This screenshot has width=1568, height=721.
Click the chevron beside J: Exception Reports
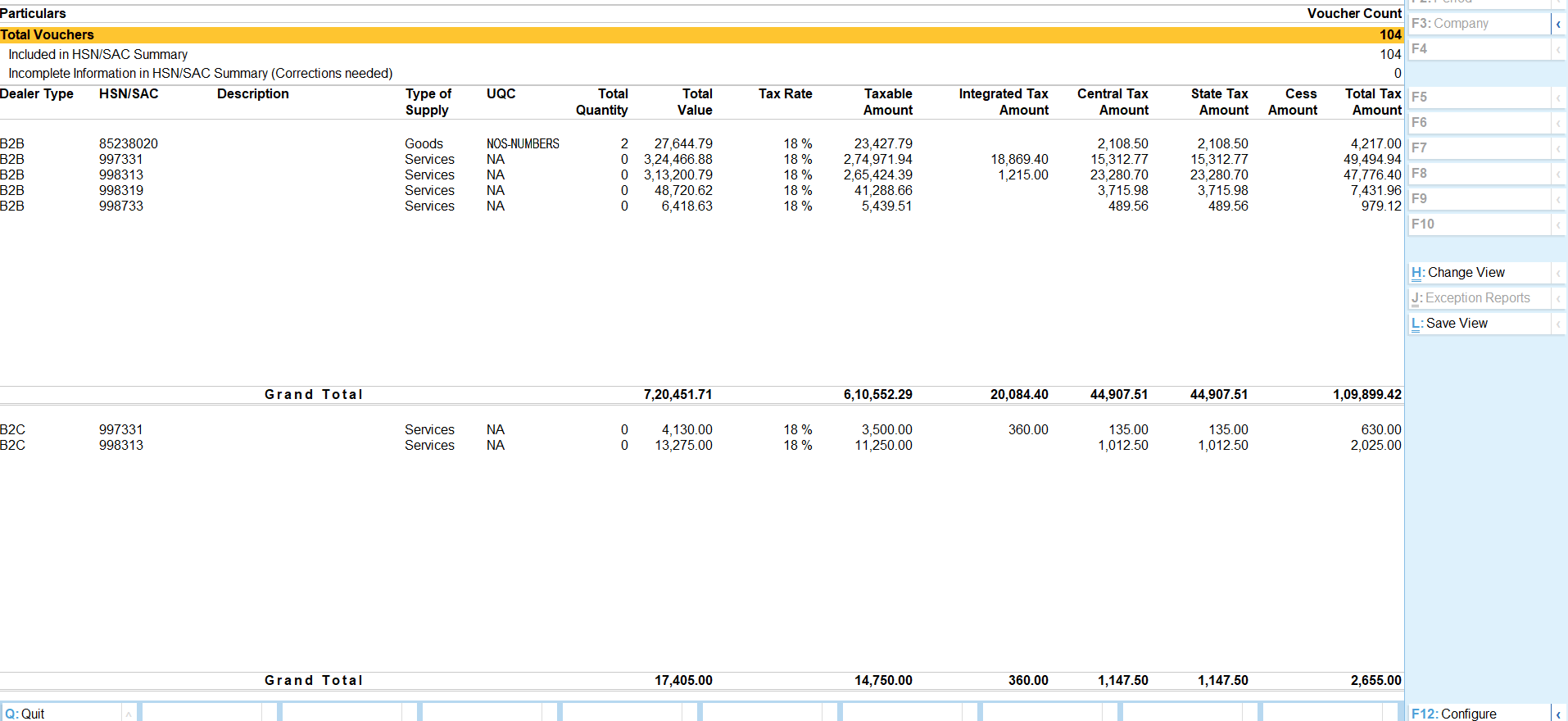click(1557, 298)
